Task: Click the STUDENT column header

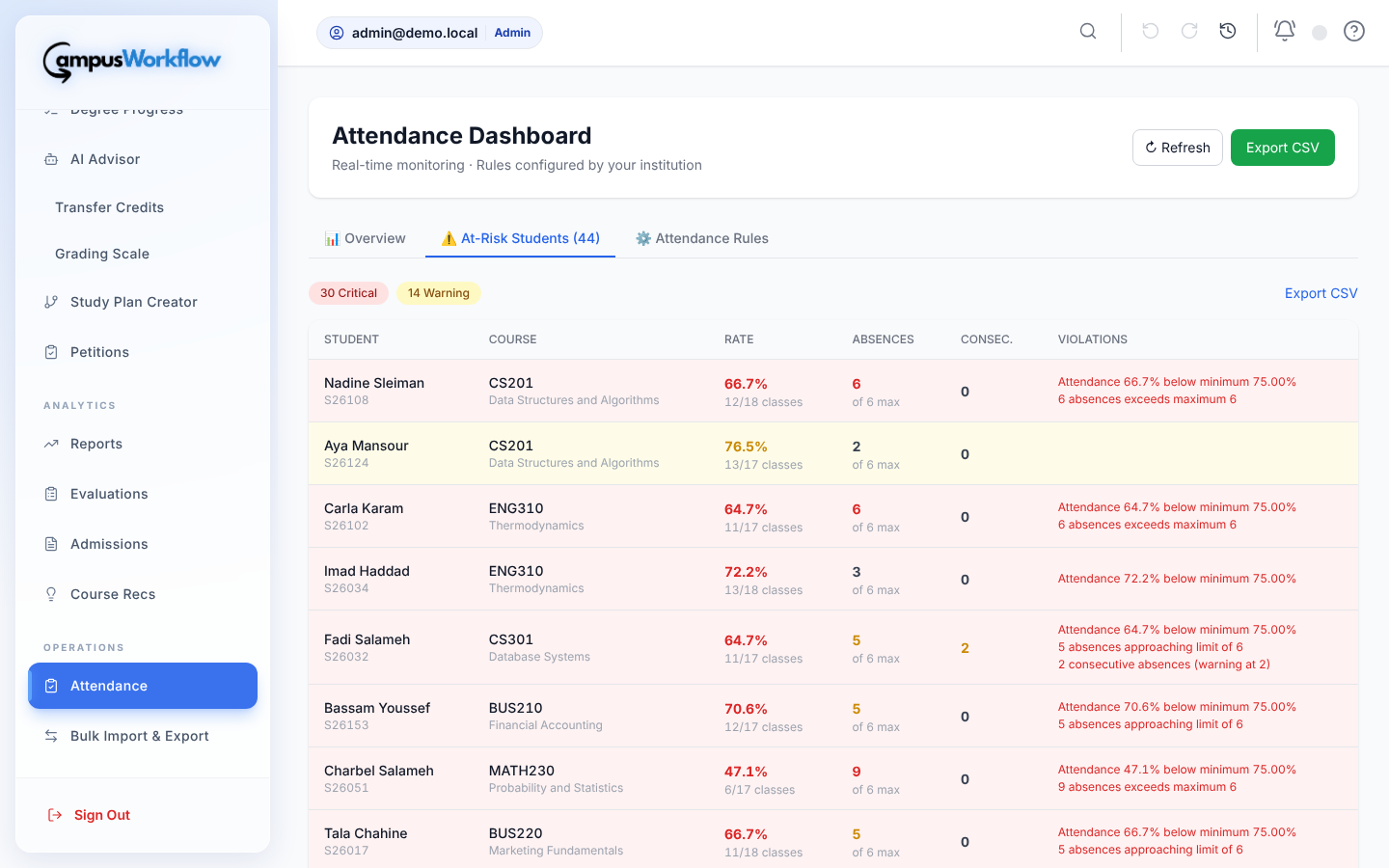Action: [x=351, y=339]
